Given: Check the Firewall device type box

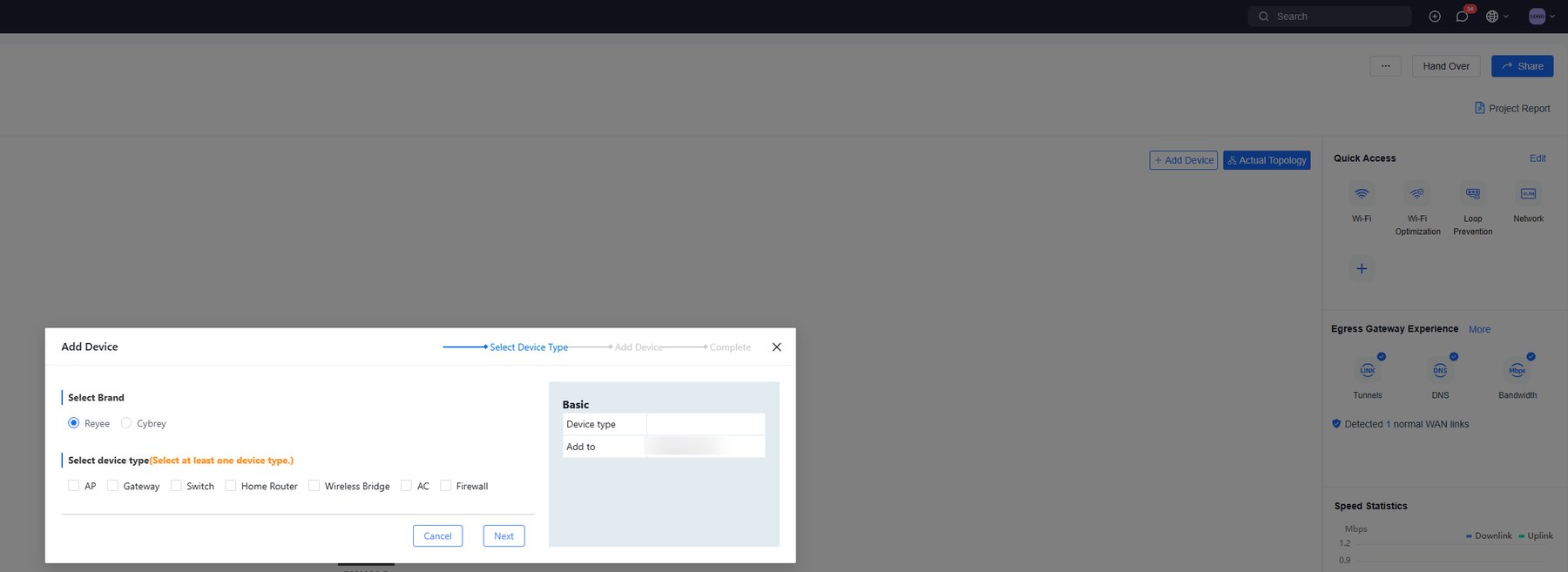Looking at the screenshot, I should click(445, 486).
